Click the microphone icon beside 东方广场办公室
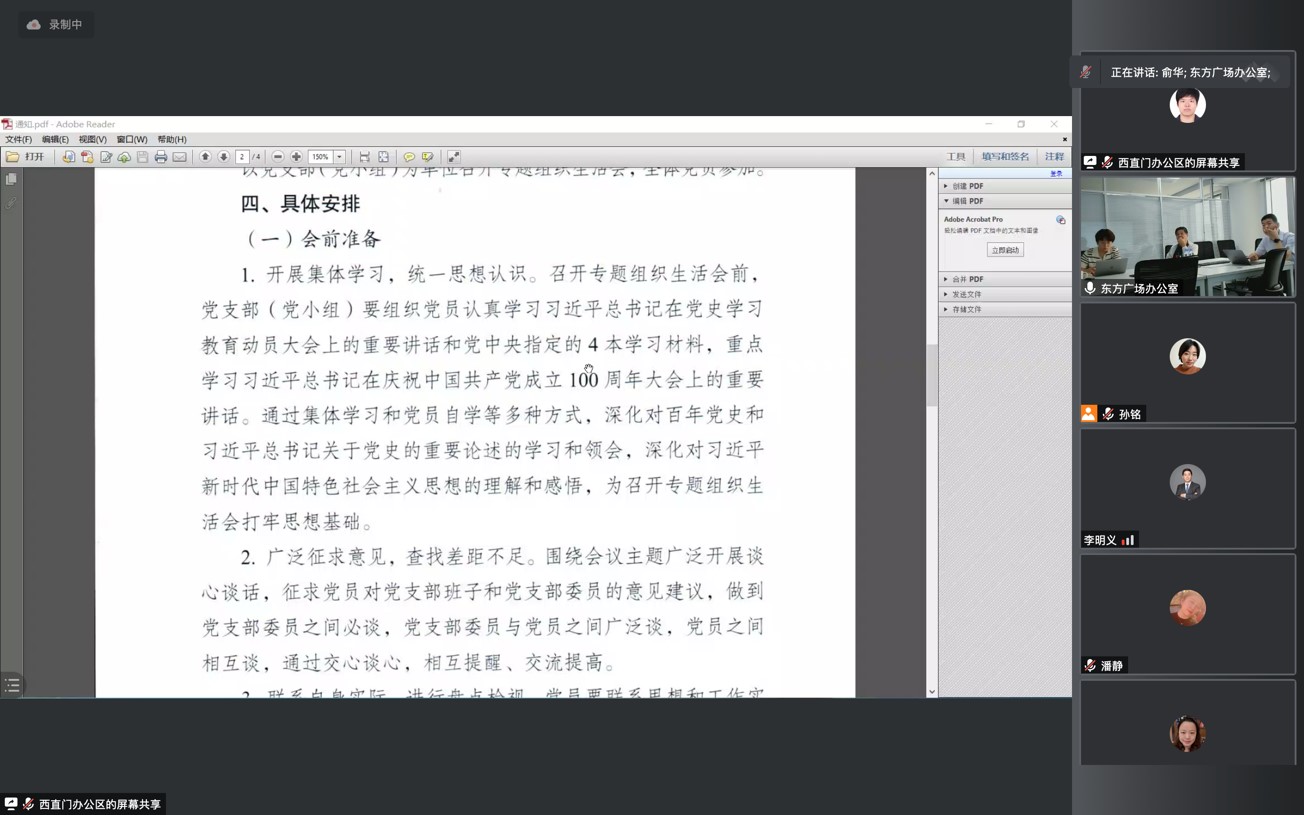Screen dimensions: 1304x815 (x=1090, y=288)
